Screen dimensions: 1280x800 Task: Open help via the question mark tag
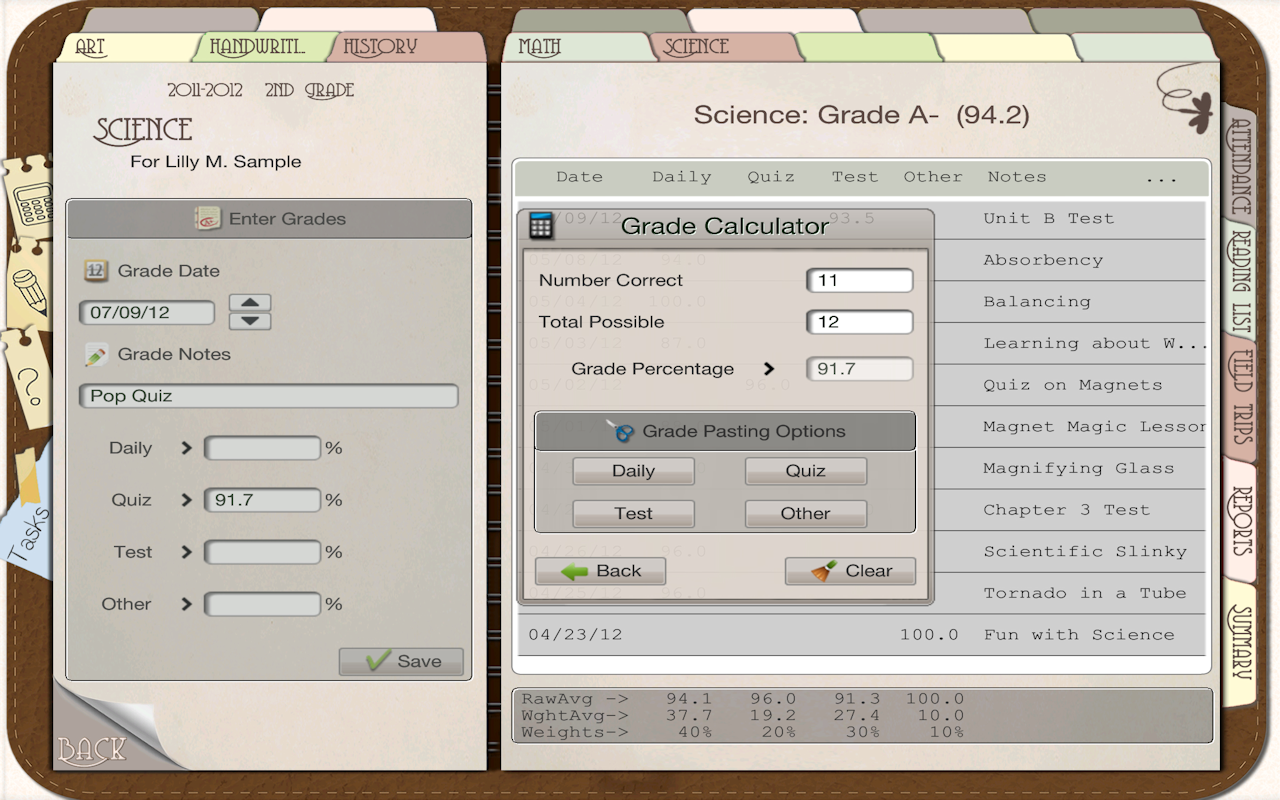pos(28,383)
